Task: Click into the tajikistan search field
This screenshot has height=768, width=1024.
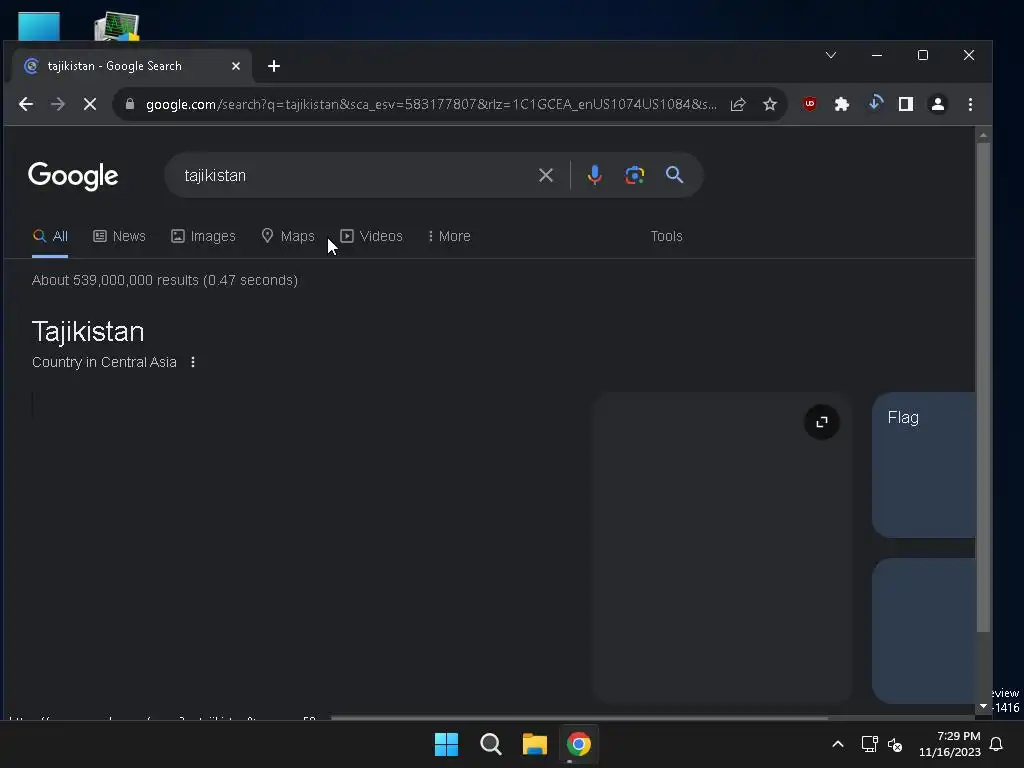Action: (x=353, y=175)
